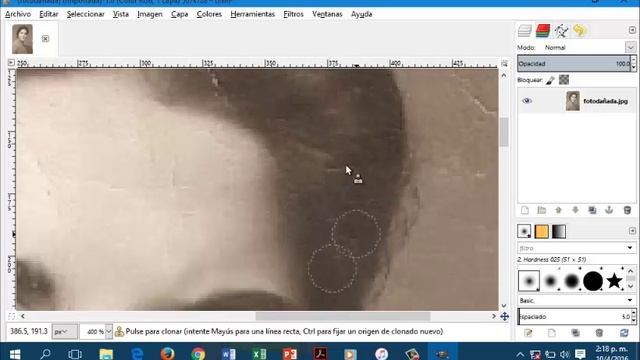
Task: Open the Brushes dock tab
Action: point(524,231)
